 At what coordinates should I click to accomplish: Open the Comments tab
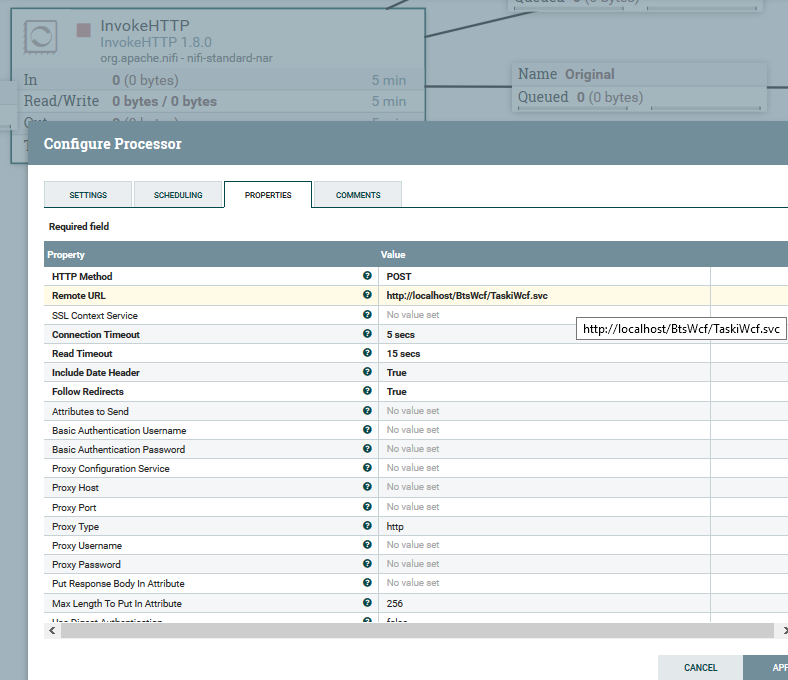pyautogui.click(x=357, y=195)
